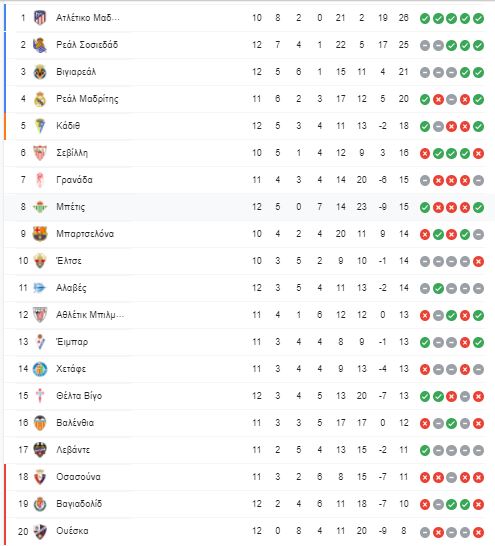Click the Villarreal yellow crest icon
495x546 pixels.
coord(40,72)
